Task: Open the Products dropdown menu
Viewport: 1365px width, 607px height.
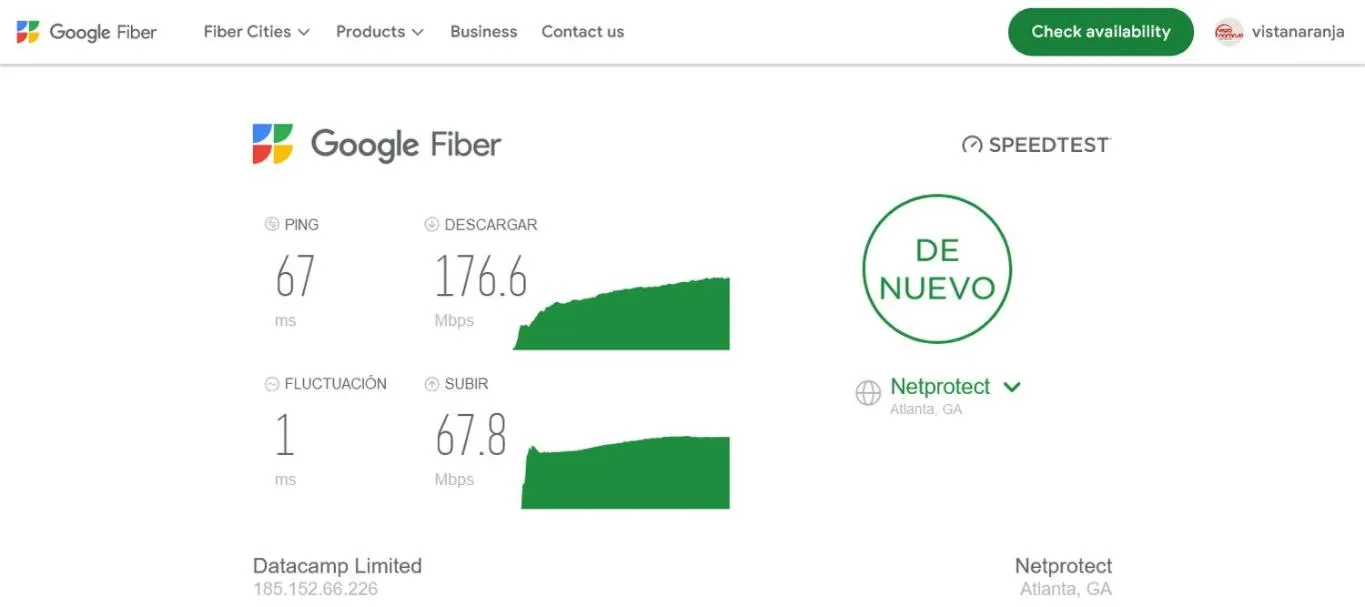Action: [379, 32]
